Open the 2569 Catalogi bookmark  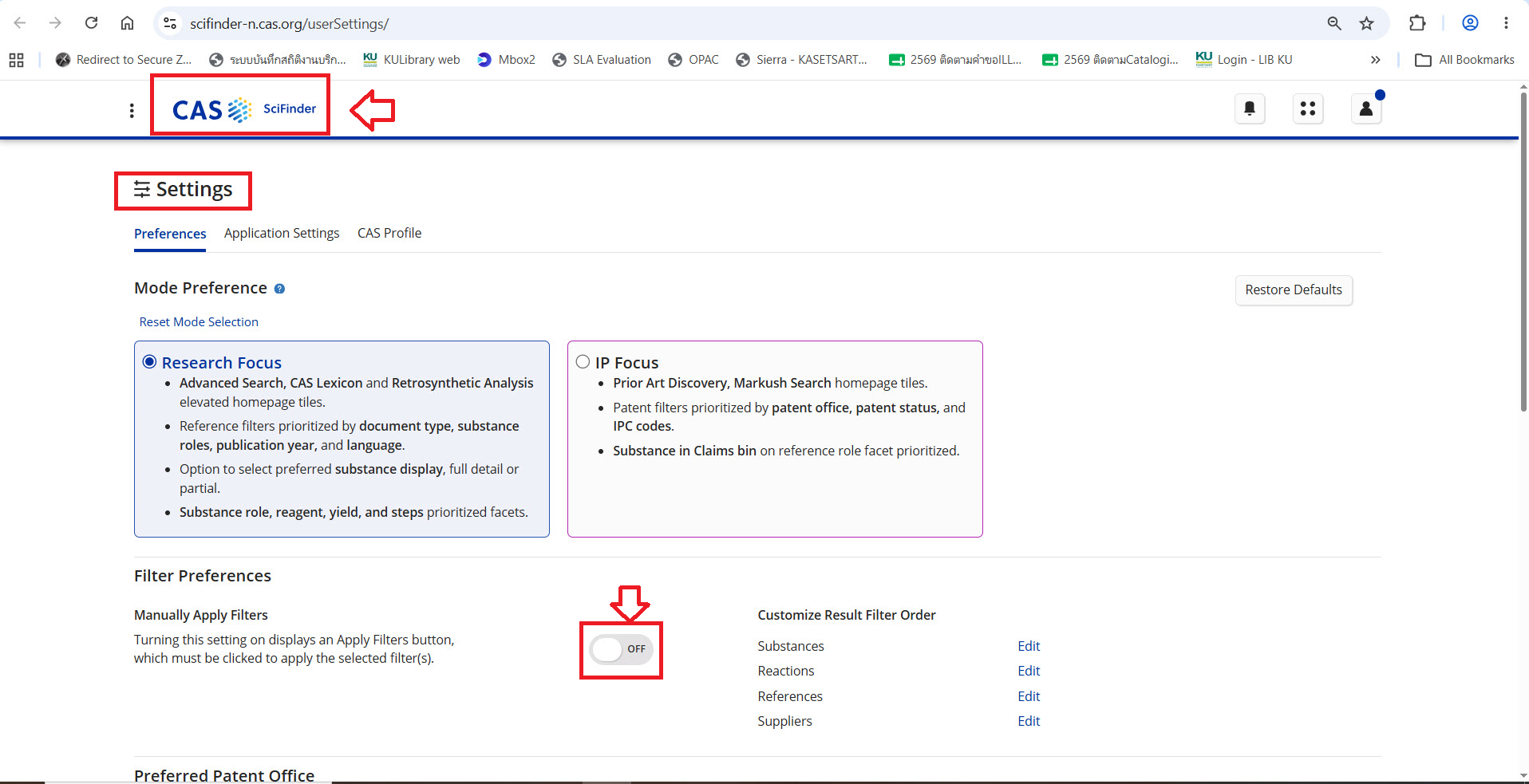pos(1111,60)
